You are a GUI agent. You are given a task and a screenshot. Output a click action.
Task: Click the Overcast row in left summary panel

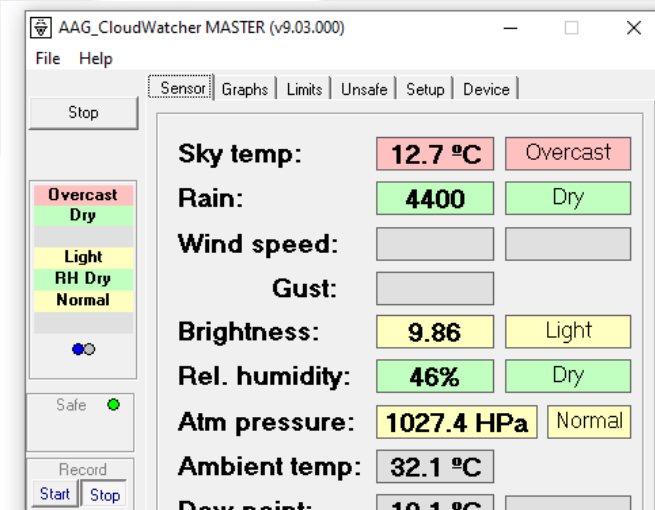click(84, 195)
